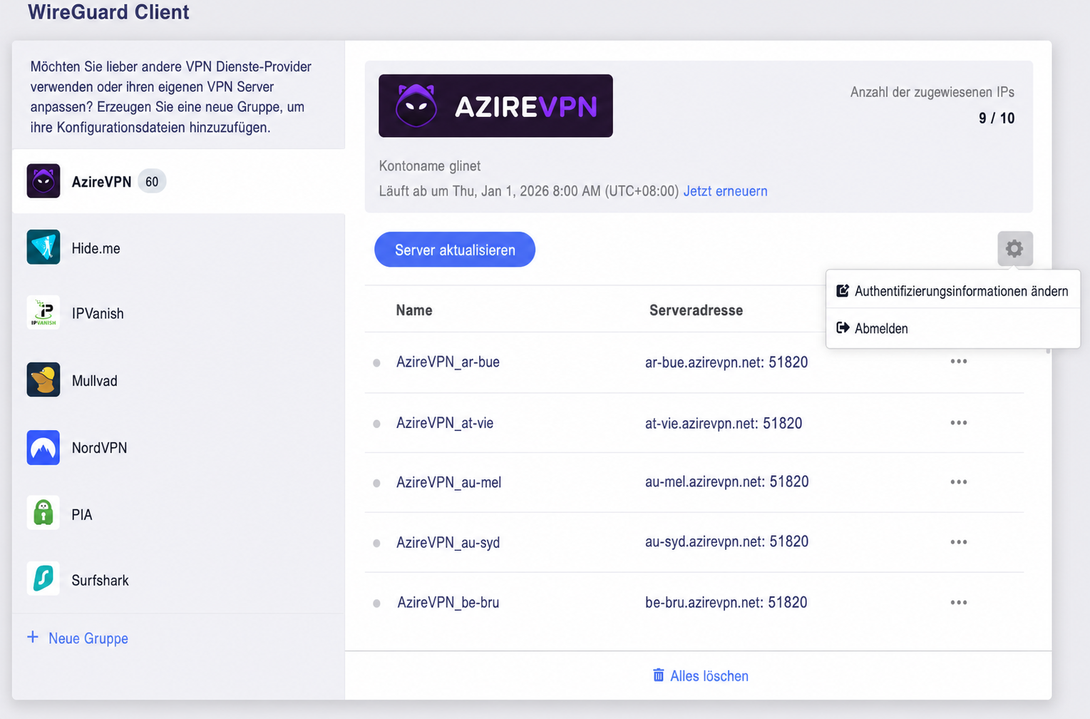This screenshot has width=1090, height=719.
Task: Click address at-vie.azirevpn.net: 51820
Action: click(x=724, y=423)
